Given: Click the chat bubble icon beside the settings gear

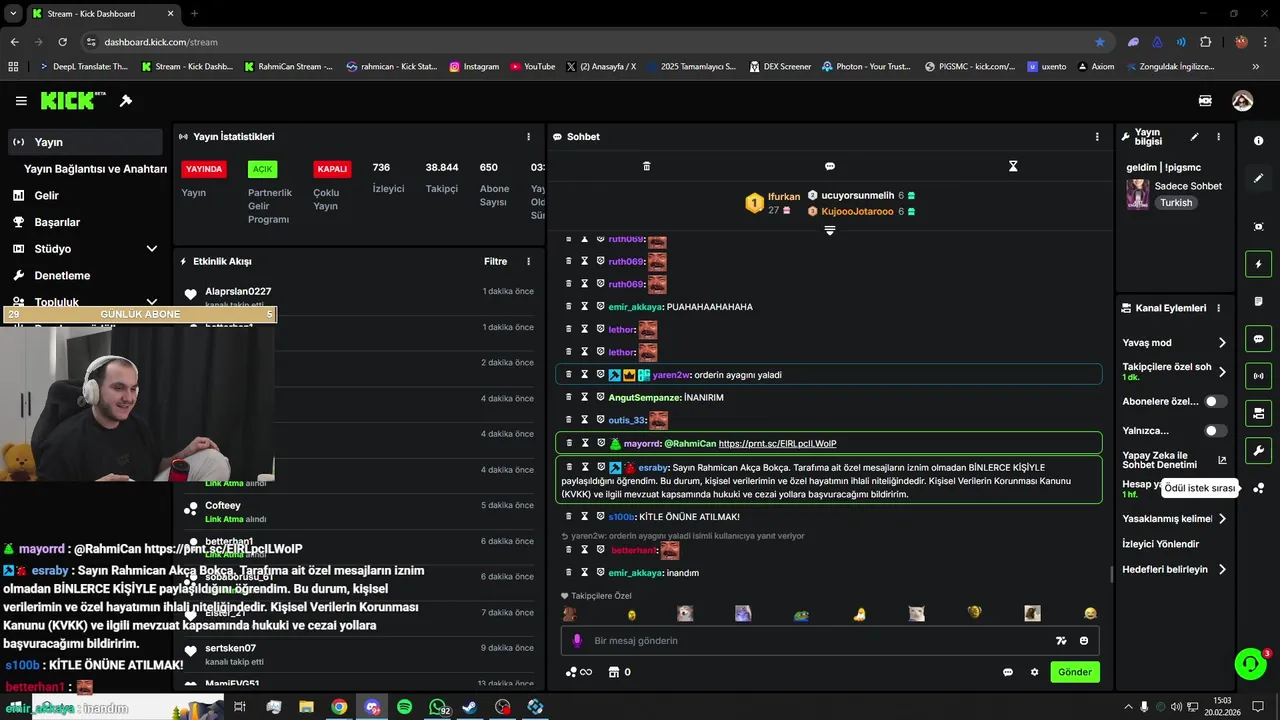Looking at the screenshot, I should click(1008, 672).
